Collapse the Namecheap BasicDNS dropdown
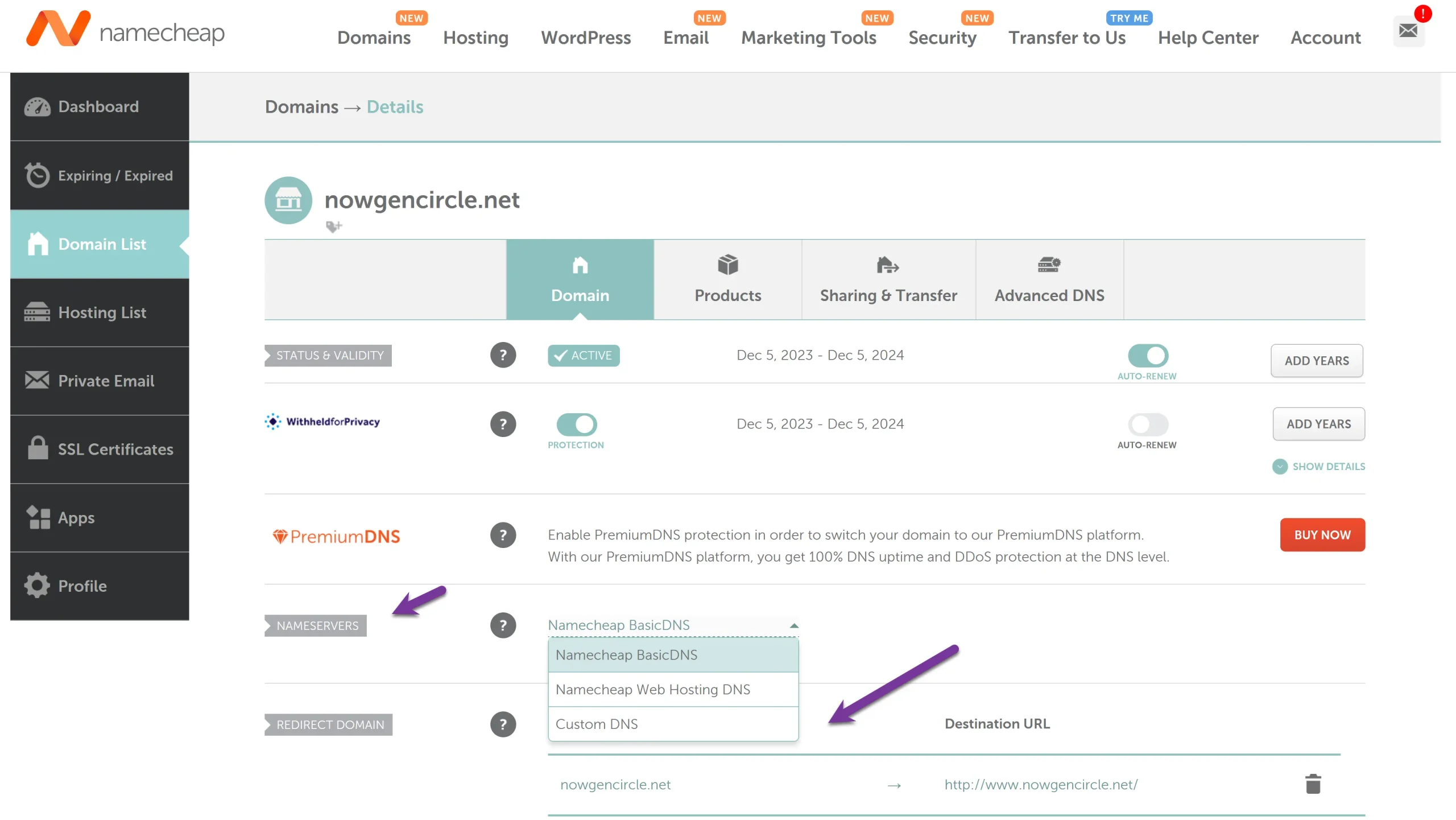Viewport: 1456px width, 820px height. coord(793,625)
